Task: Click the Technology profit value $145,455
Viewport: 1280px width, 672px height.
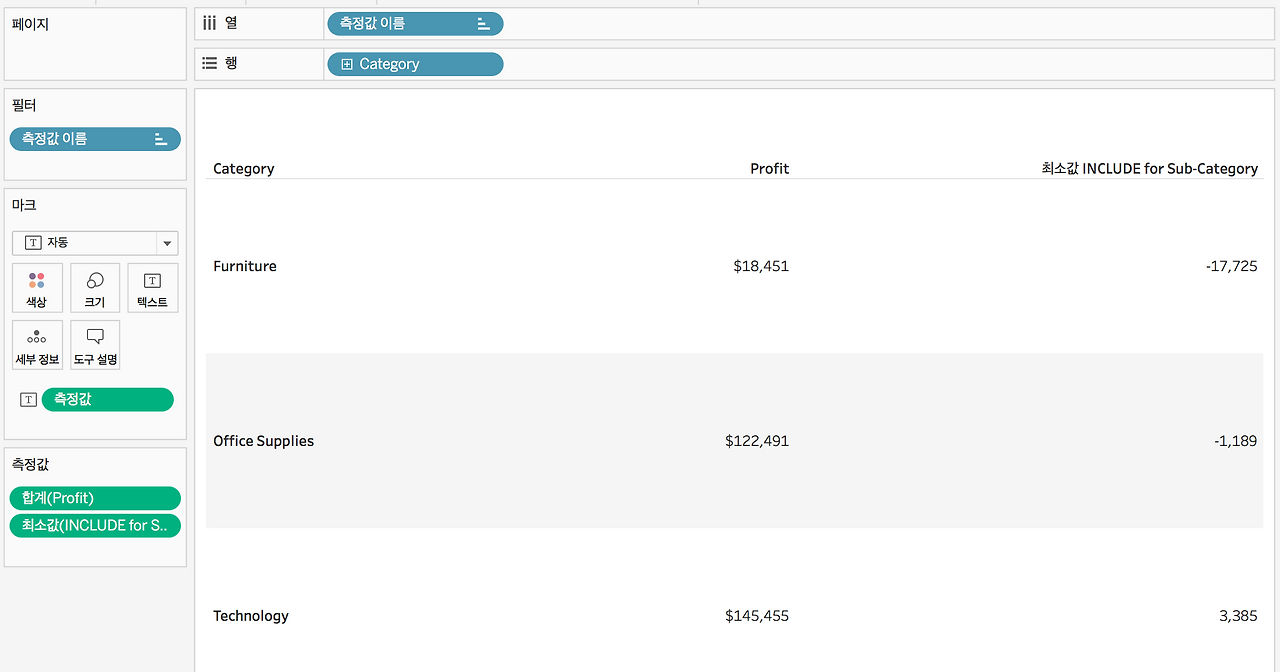Action: (757, 616)
